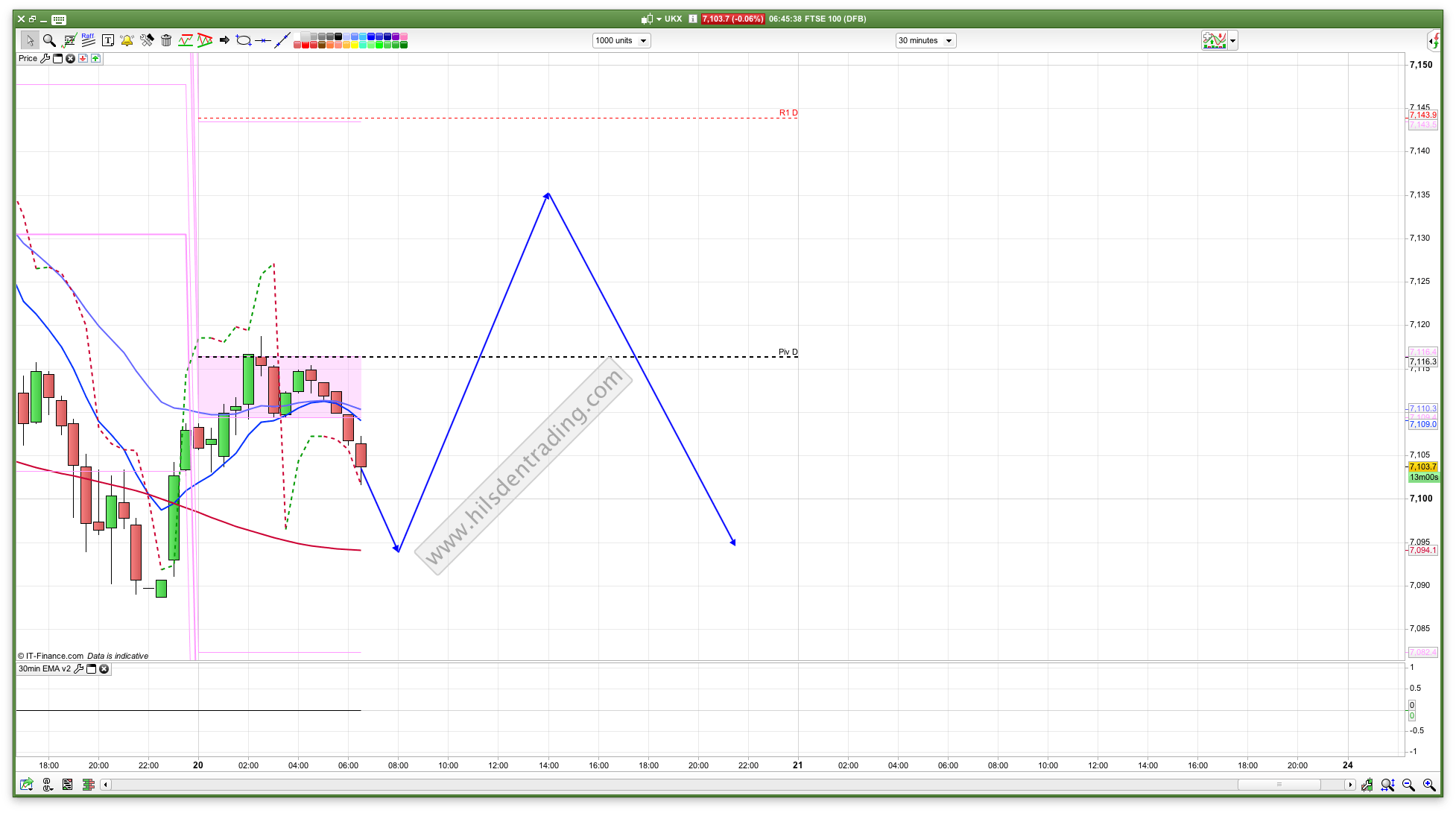Pick the black arrow drawing tool

[224, 40]
